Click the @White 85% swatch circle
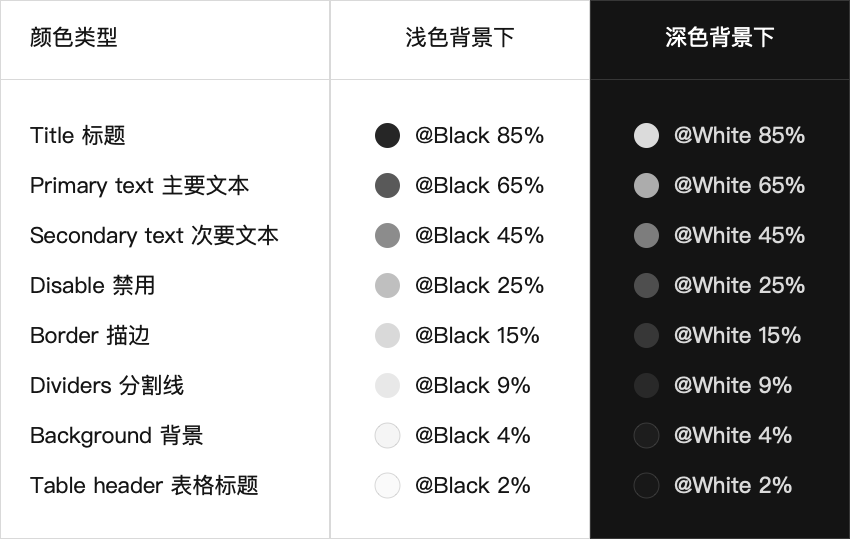Image resolution: width=850 pixels, height=539 pixels. tap(646, 136)
